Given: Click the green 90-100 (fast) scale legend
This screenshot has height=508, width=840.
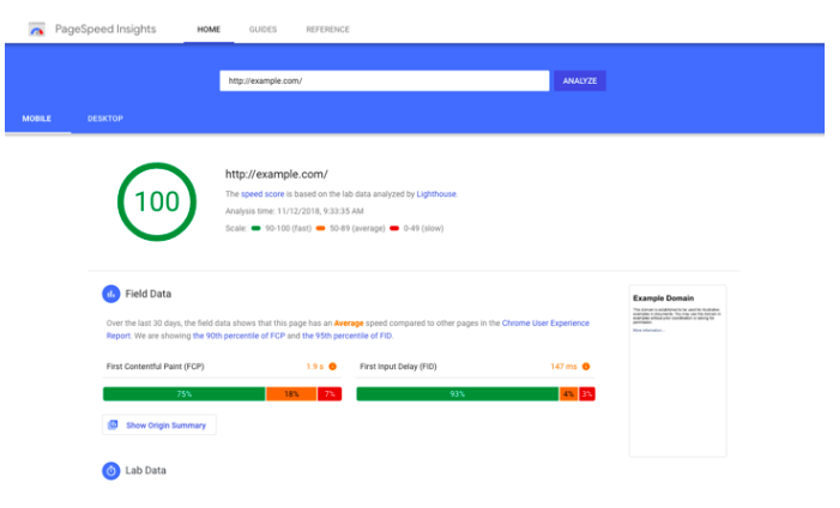Looking at the screenshot, I should (x=282, y=228).
